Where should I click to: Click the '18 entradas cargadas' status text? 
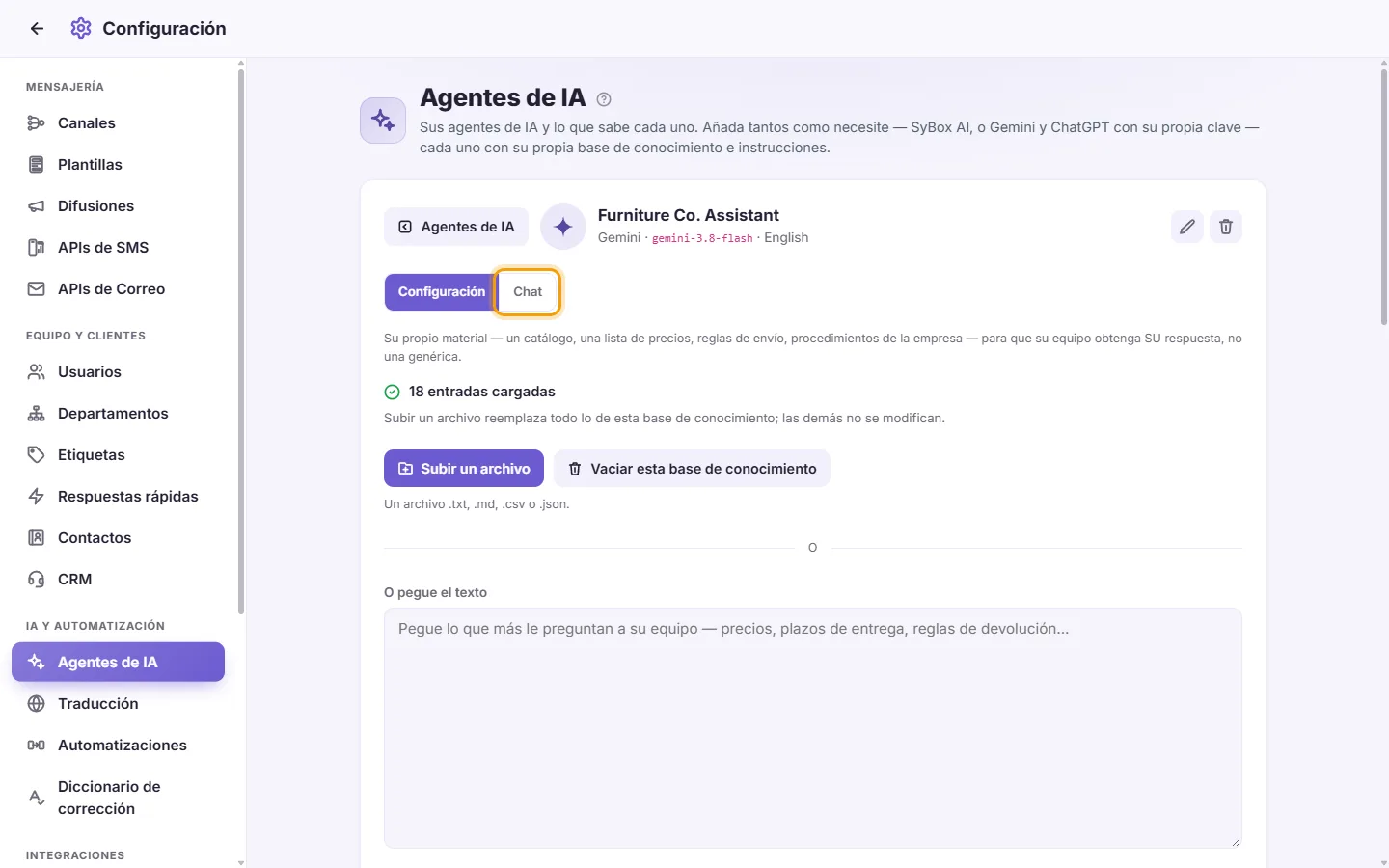482,392
